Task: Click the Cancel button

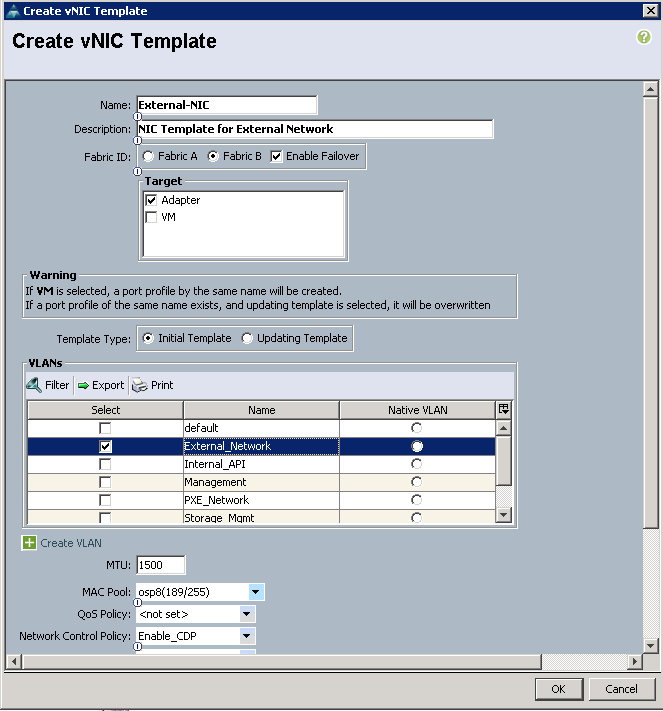Action: pyautogui.click(x=622, y=689)
